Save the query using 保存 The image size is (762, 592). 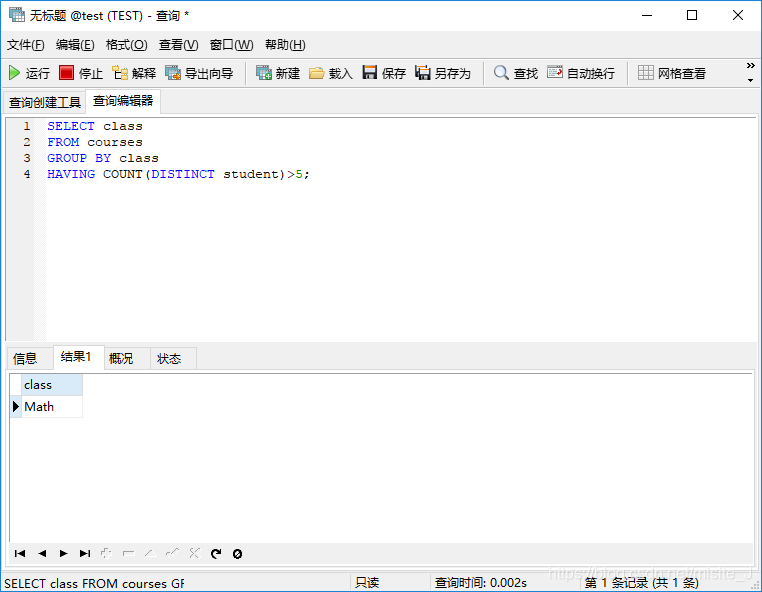384,73
